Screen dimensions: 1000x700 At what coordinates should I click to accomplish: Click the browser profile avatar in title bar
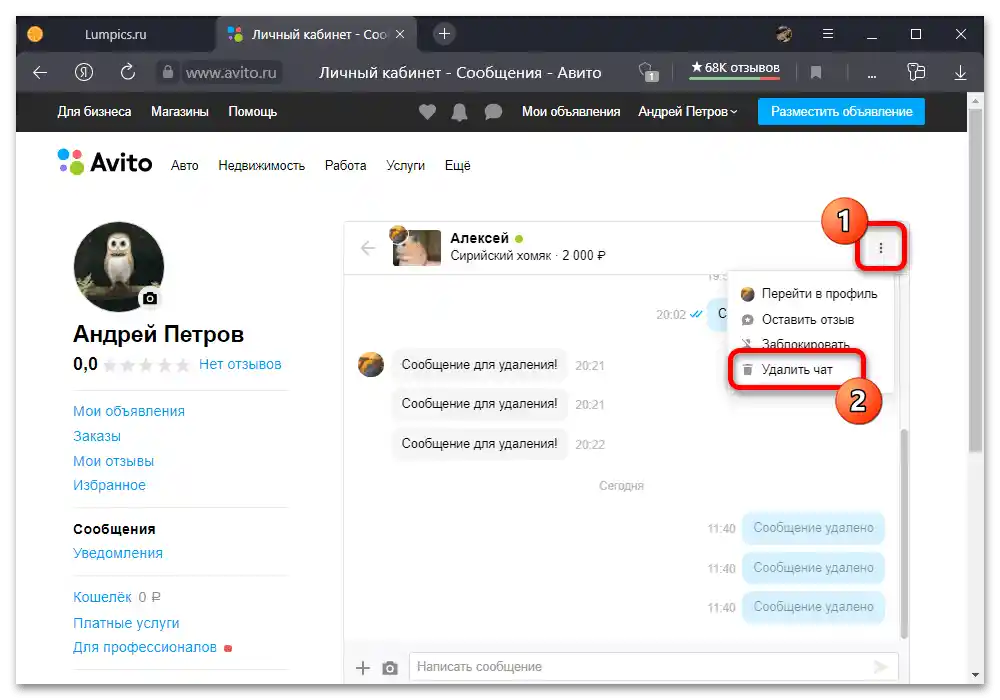pos(784,34)
